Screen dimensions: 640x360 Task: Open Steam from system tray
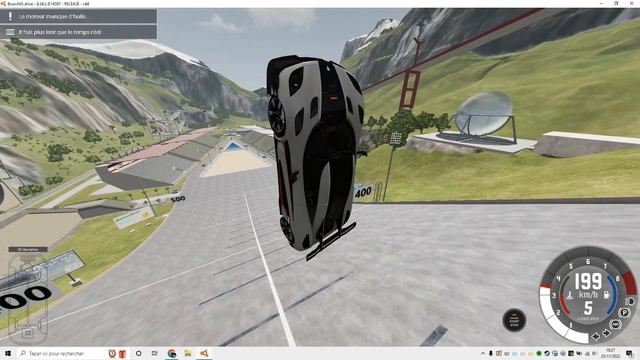pyautogui.click(x=547, y=353)
